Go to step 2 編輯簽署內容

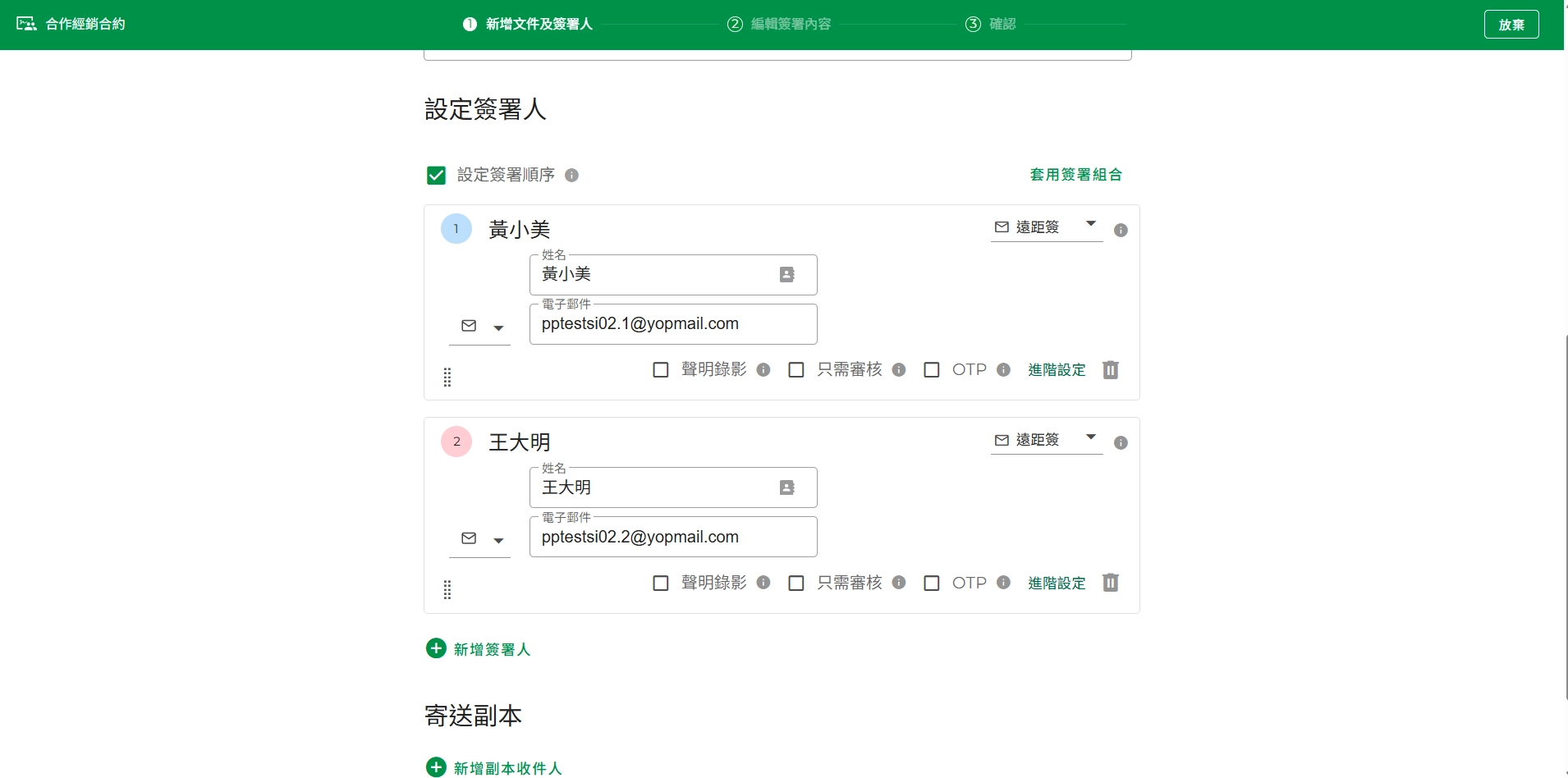tap(779, 24)
